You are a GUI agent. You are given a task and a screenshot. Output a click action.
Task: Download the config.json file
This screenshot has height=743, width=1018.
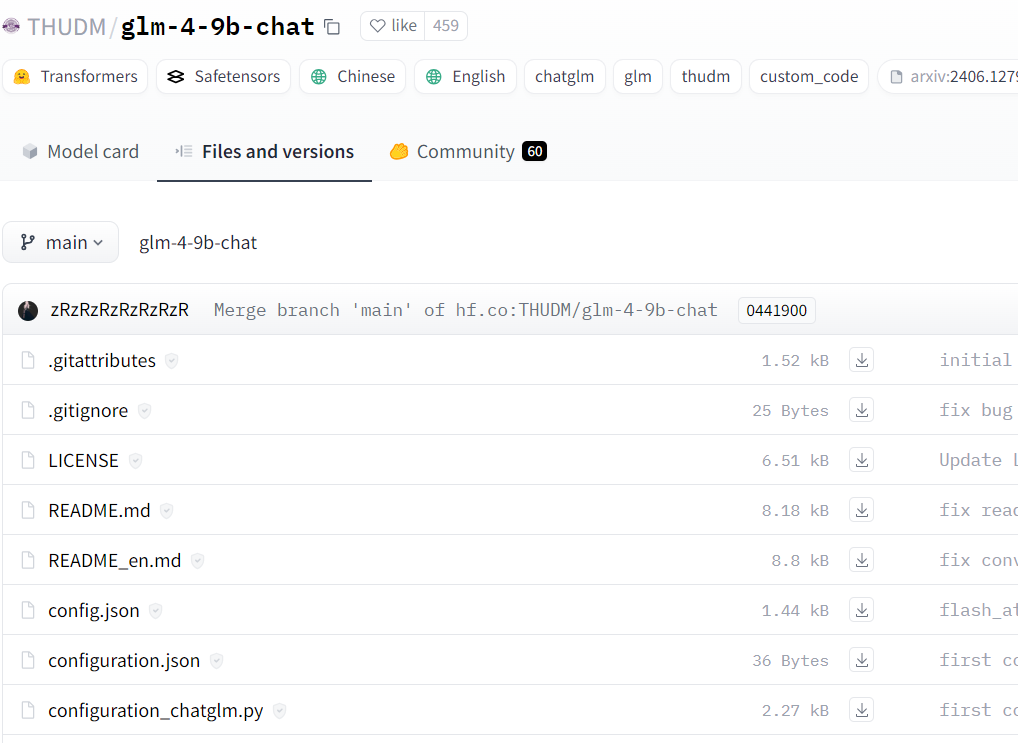coord(862,610)
